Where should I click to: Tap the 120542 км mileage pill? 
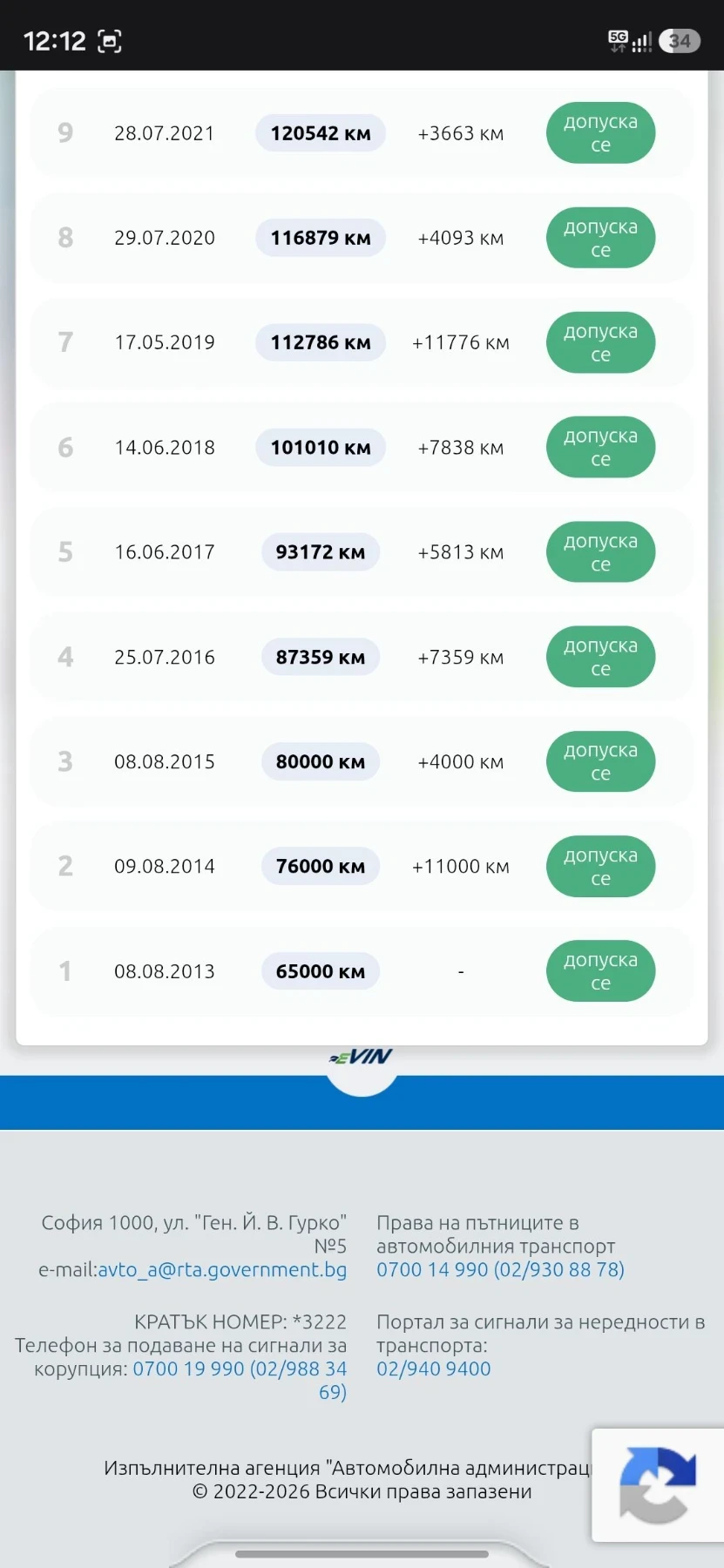321,133
